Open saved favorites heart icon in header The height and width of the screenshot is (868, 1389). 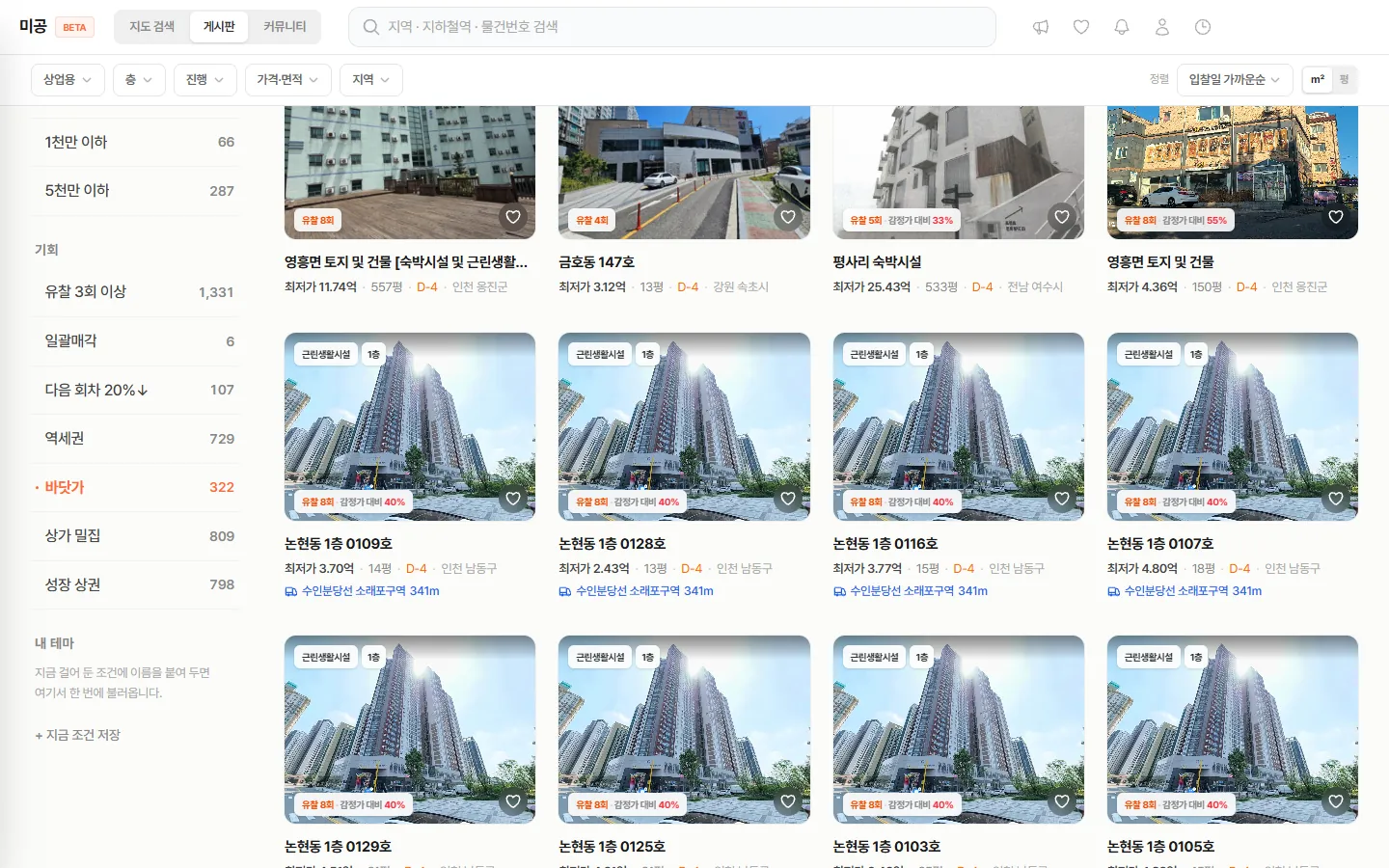click(x=1081, y=27)
